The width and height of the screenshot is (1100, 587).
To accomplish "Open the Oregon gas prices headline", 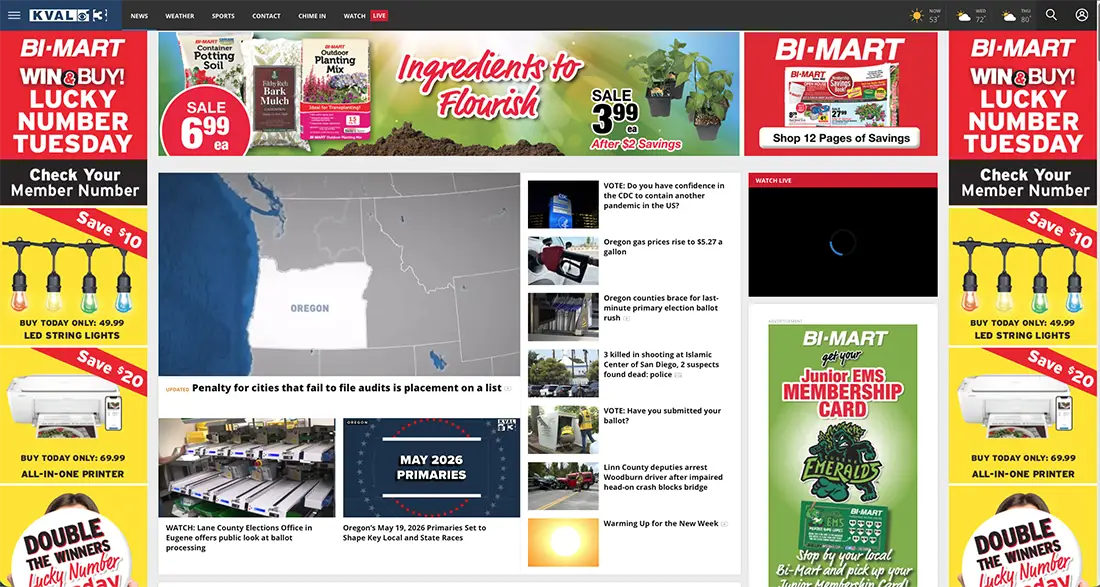I will [662, 247].
